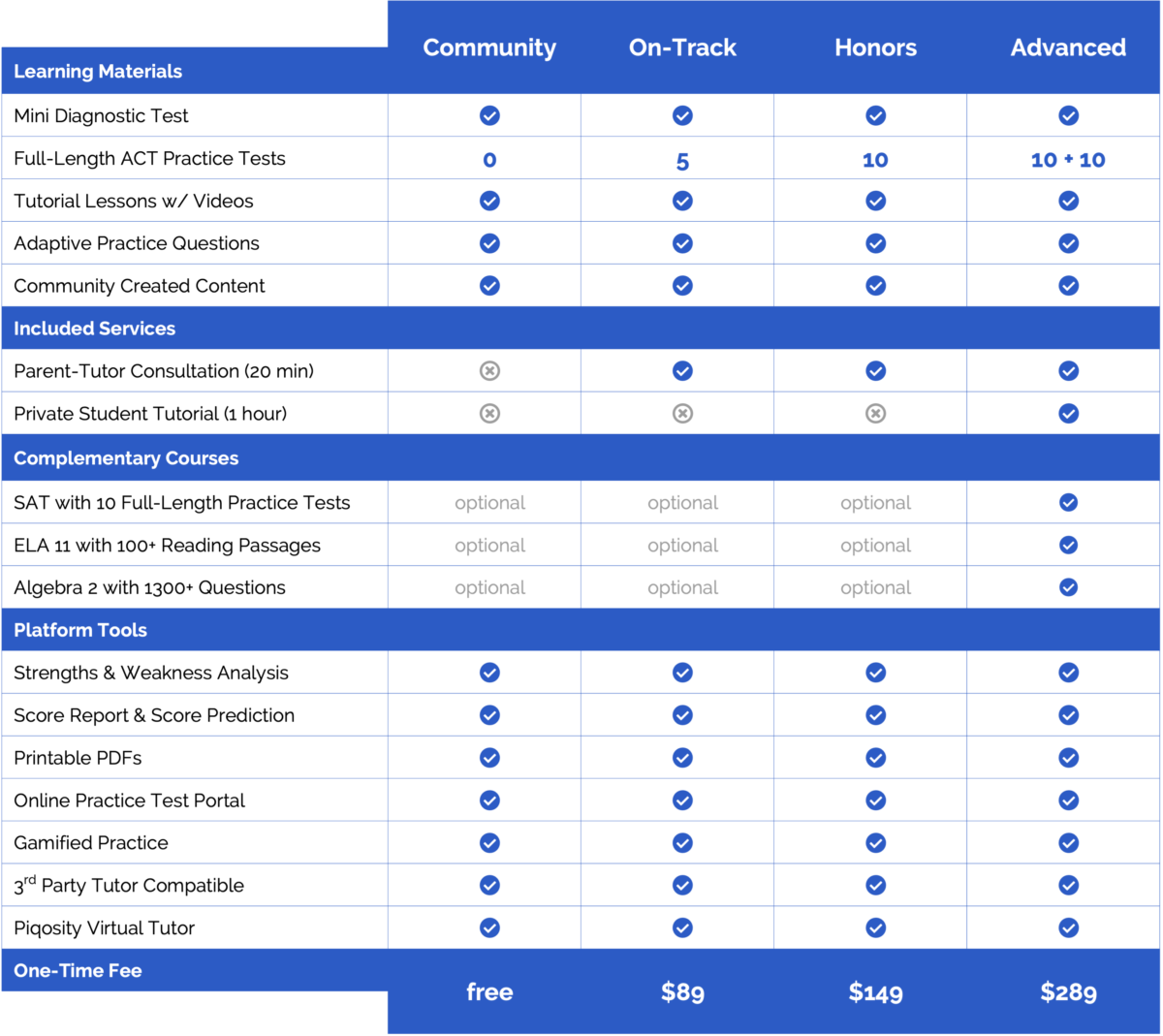Click the gray X in the Honors column
The height and width of the screenshot is (1036, 1163).
tap(875, 414)
